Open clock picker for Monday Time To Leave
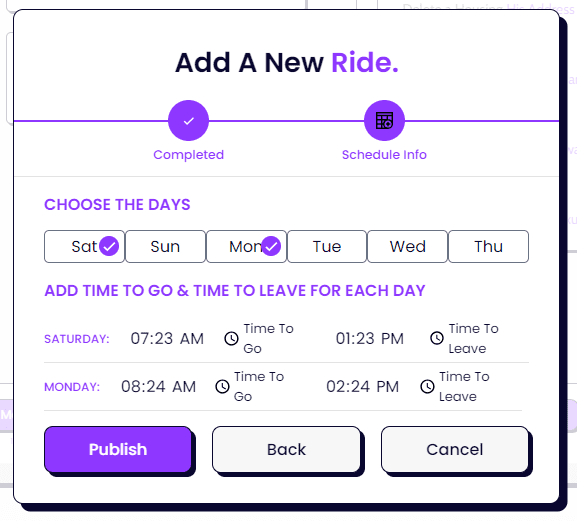Viewport: 577px width, 521px height. click(427, 386)
